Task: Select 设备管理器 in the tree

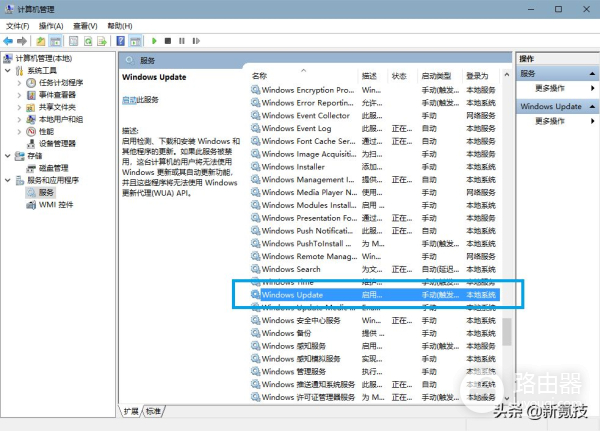Action: 57,144
